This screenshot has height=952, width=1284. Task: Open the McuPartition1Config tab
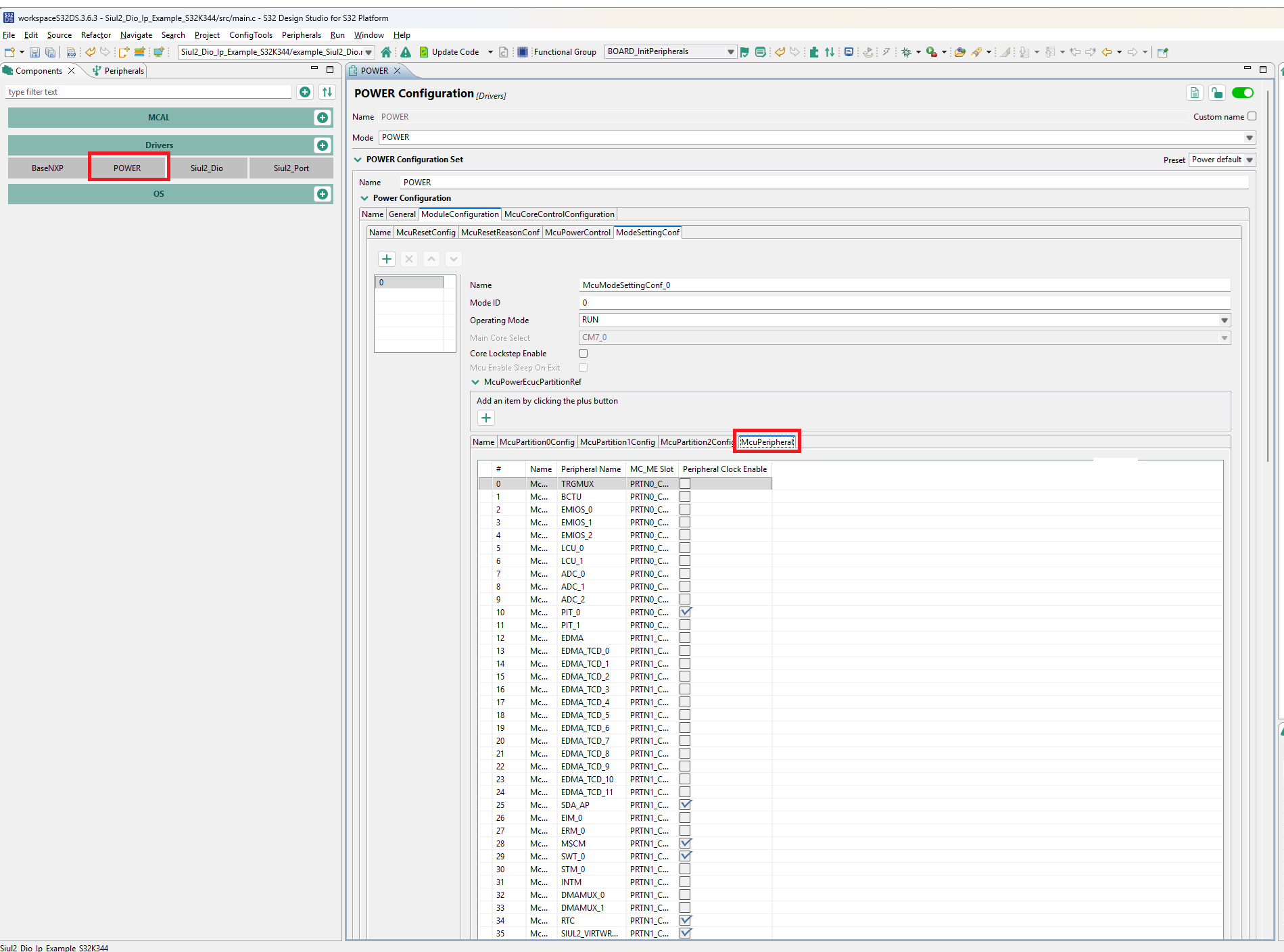point(617,442)
